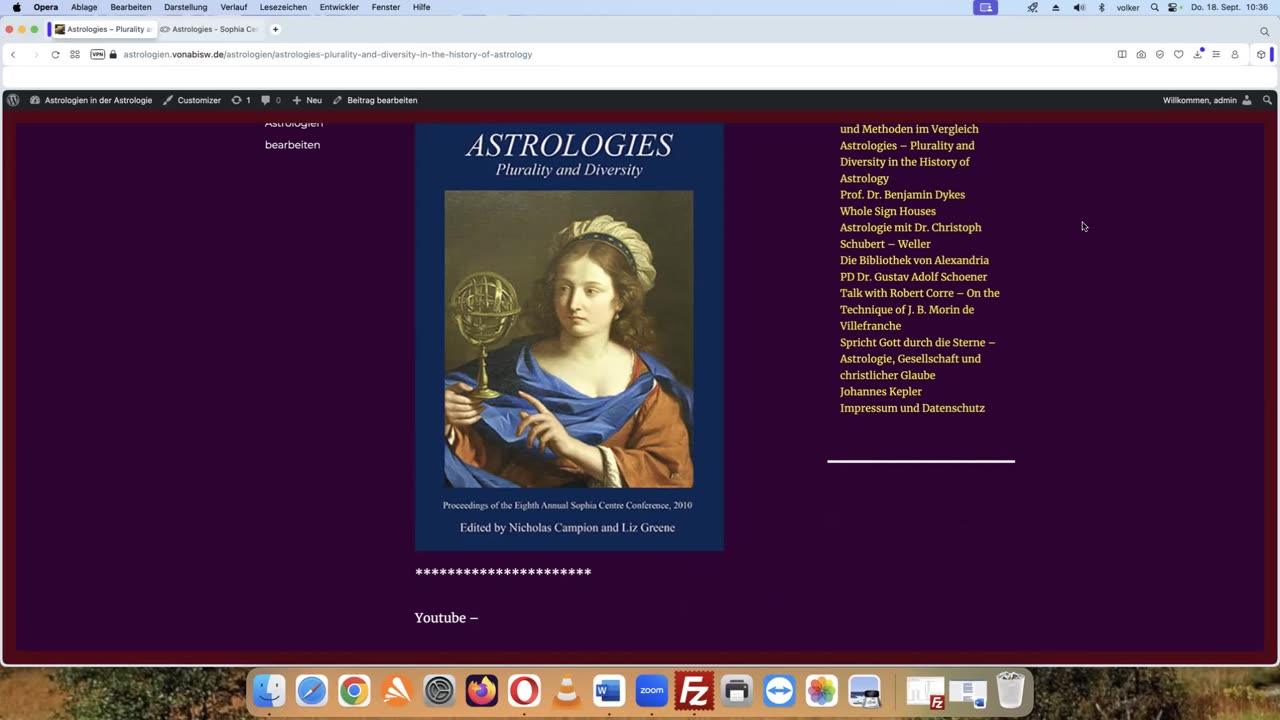Screen dimensions: 1280x720
Task: Open the Darstellung menu
Action: point(186,7)
